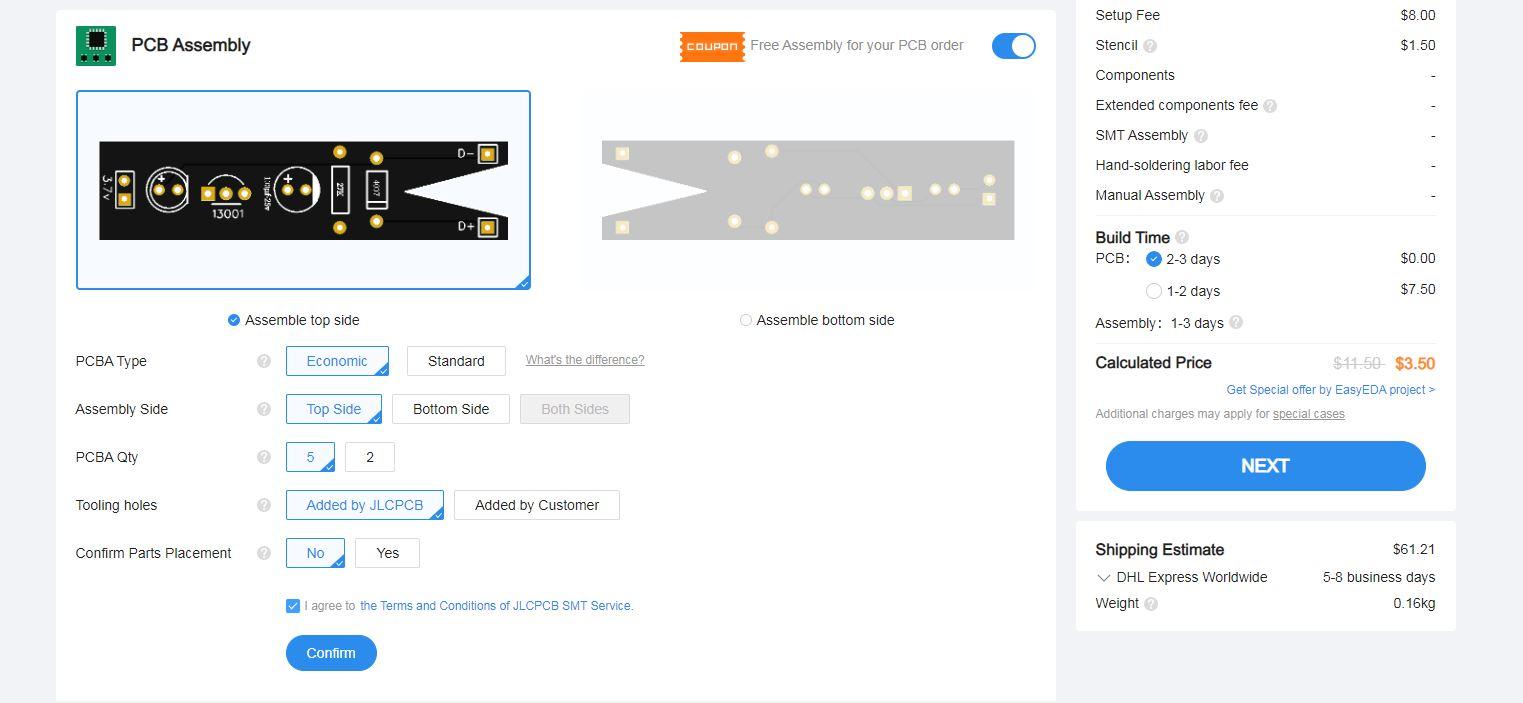1523x703 pixels.
Task: Click the Hand-soldering labor fee label
Action: pos(1172,165)
